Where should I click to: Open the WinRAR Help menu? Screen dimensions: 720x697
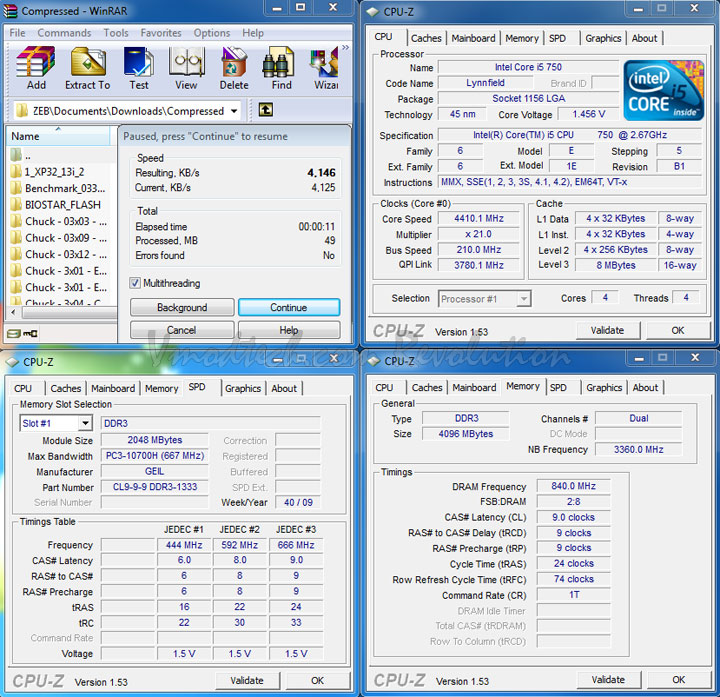click(x=253, y=33)
